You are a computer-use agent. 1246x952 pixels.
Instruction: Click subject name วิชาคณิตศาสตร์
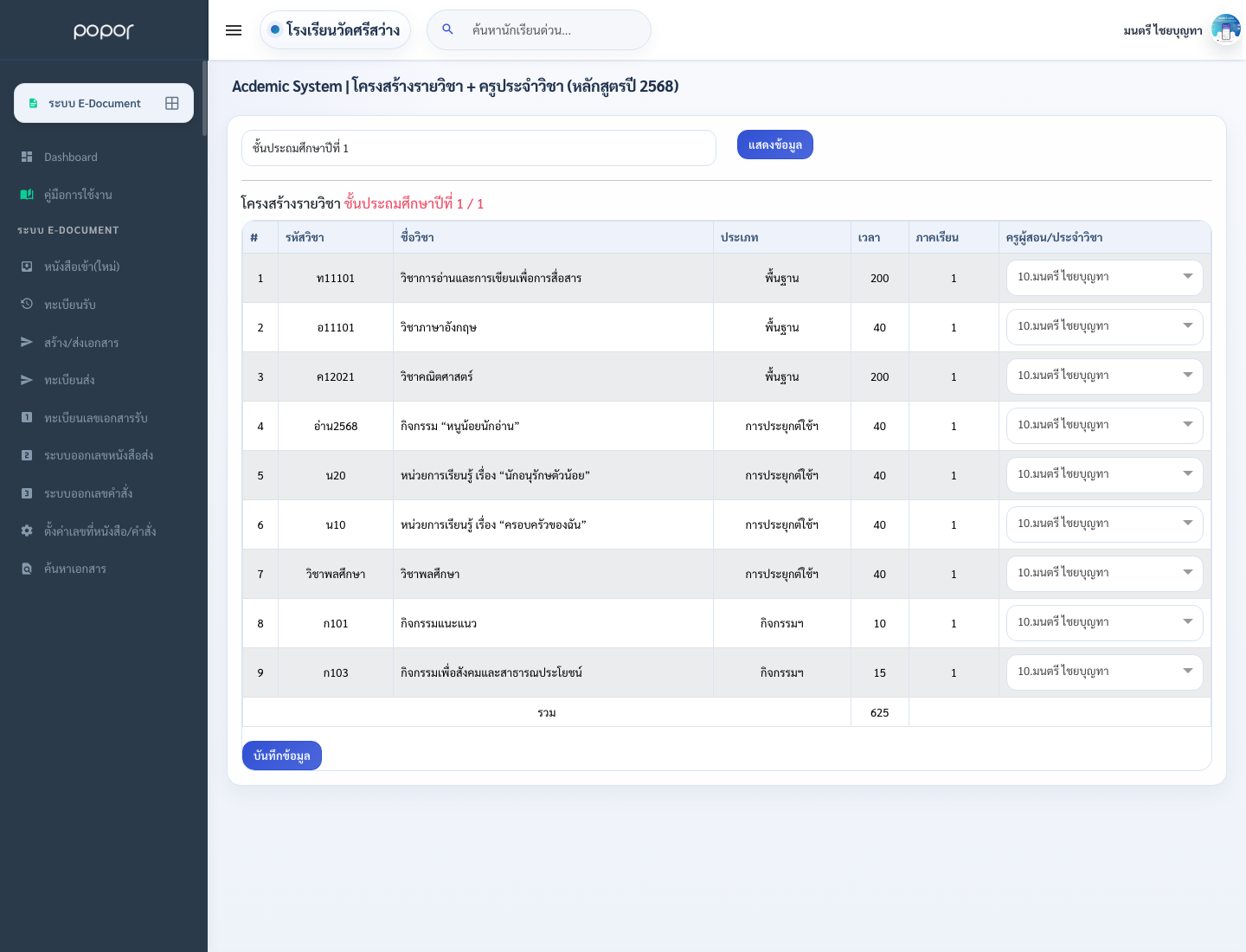(x=437, y=376)
